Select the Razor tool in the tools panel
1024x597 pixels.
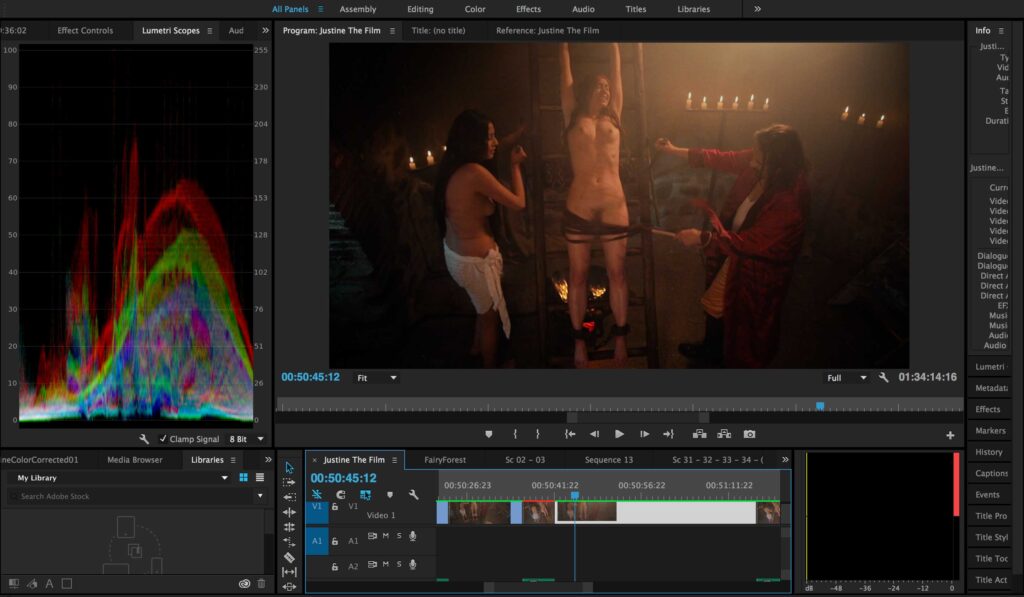point(289,557)
